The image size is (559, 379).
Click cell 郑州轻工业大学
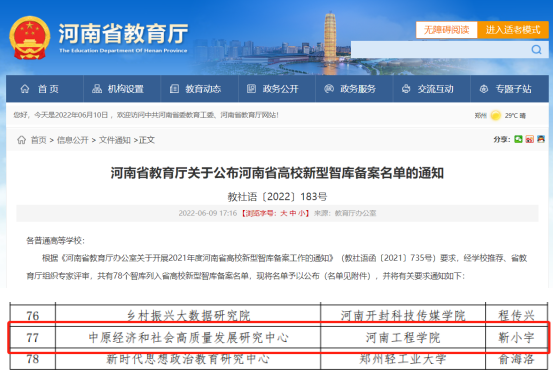(403, 359)
